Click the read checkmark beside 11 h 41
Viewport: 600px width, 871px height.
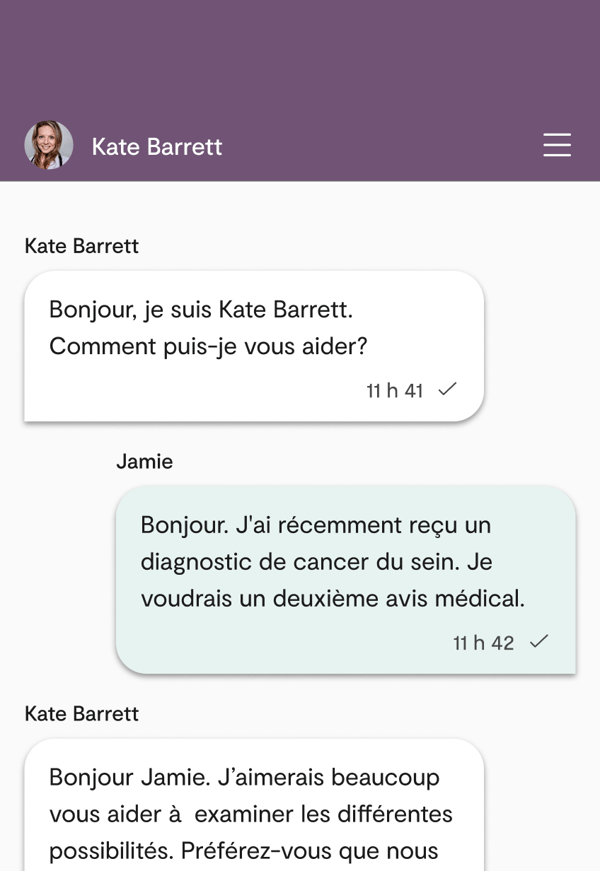tap(448, 389)
